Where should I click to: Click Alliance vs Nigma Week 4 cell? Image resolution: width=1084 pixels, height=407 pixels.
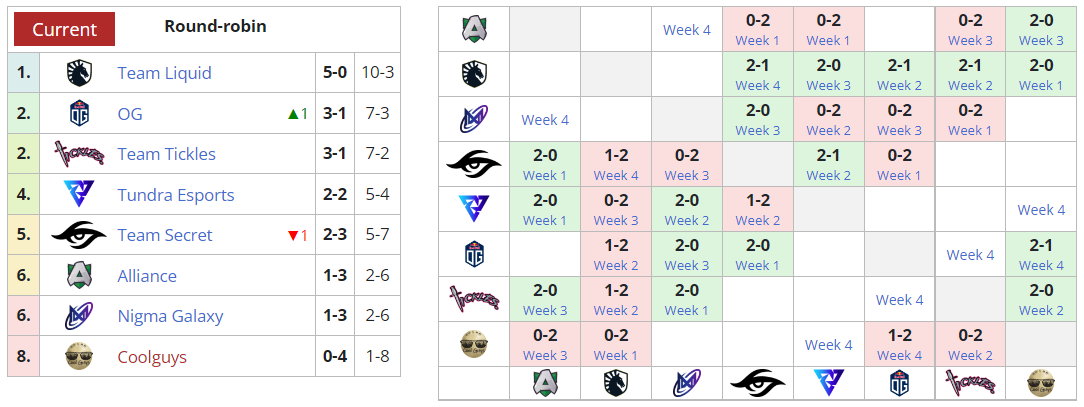point(687,29)
